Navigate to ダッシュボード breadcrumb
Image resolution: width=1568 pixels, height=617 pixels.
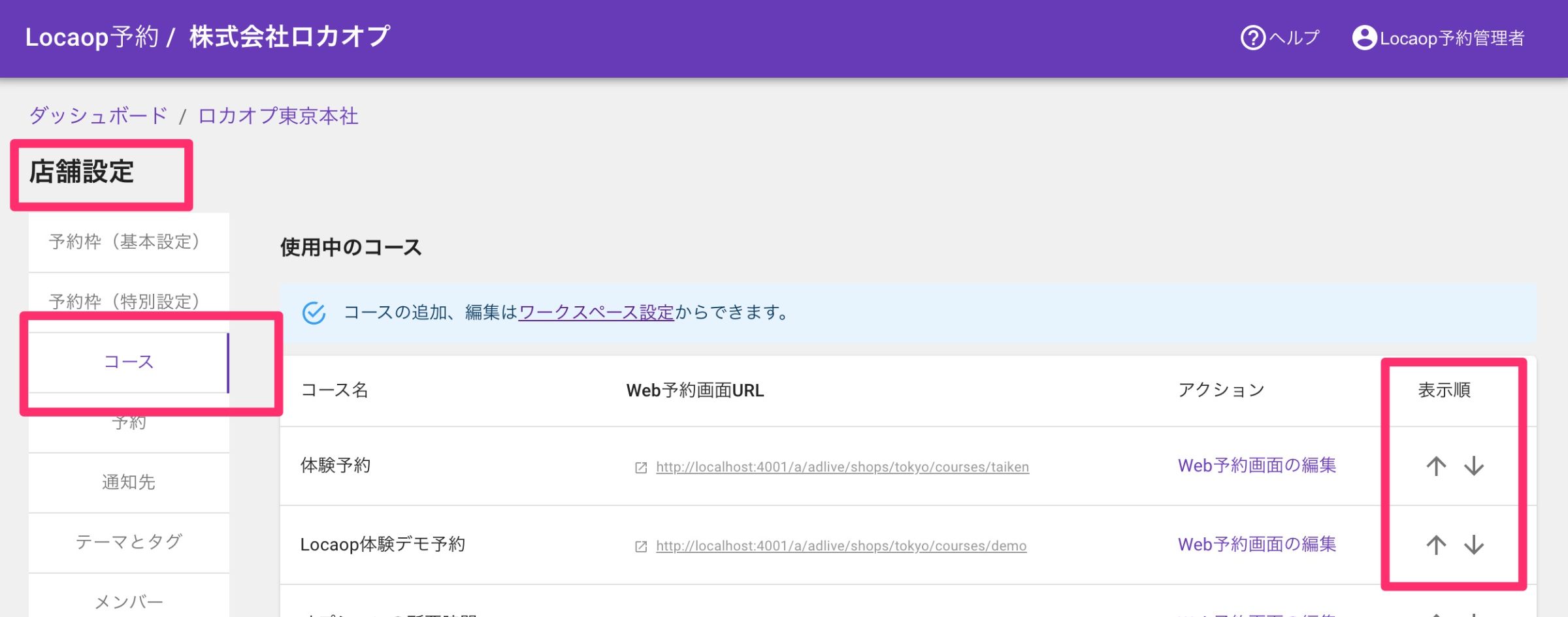[x=99, y=116]
